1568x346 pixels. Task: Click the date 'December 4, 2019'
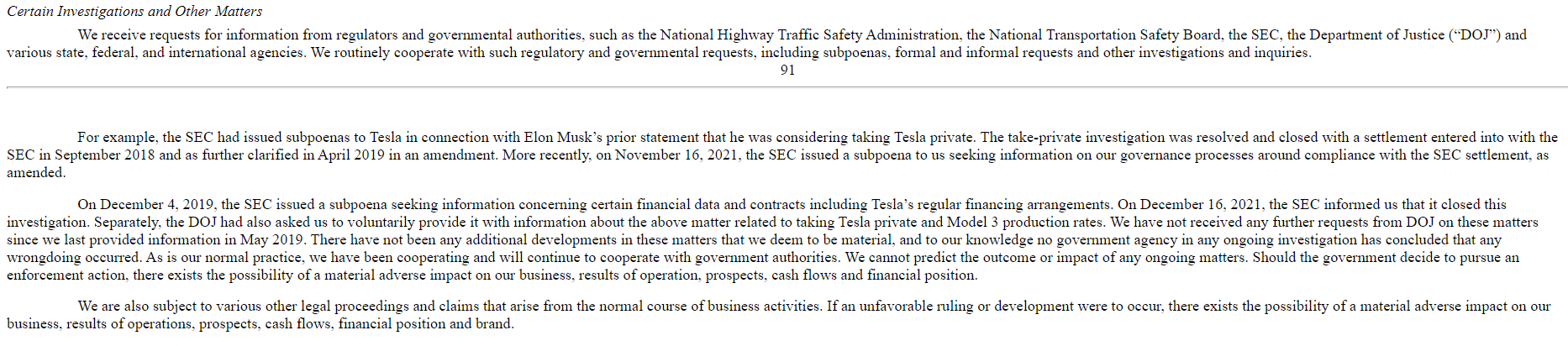(x=157, y=205)
